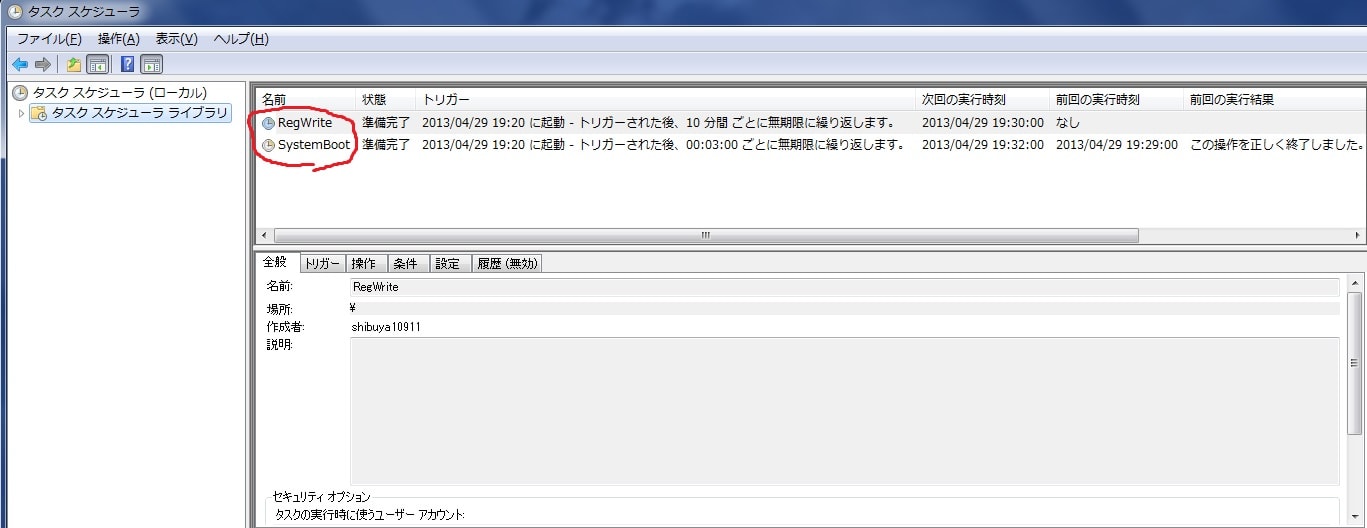Click the SystemBoot trigger text repeating every 00:03:00

tap(664, 145)
